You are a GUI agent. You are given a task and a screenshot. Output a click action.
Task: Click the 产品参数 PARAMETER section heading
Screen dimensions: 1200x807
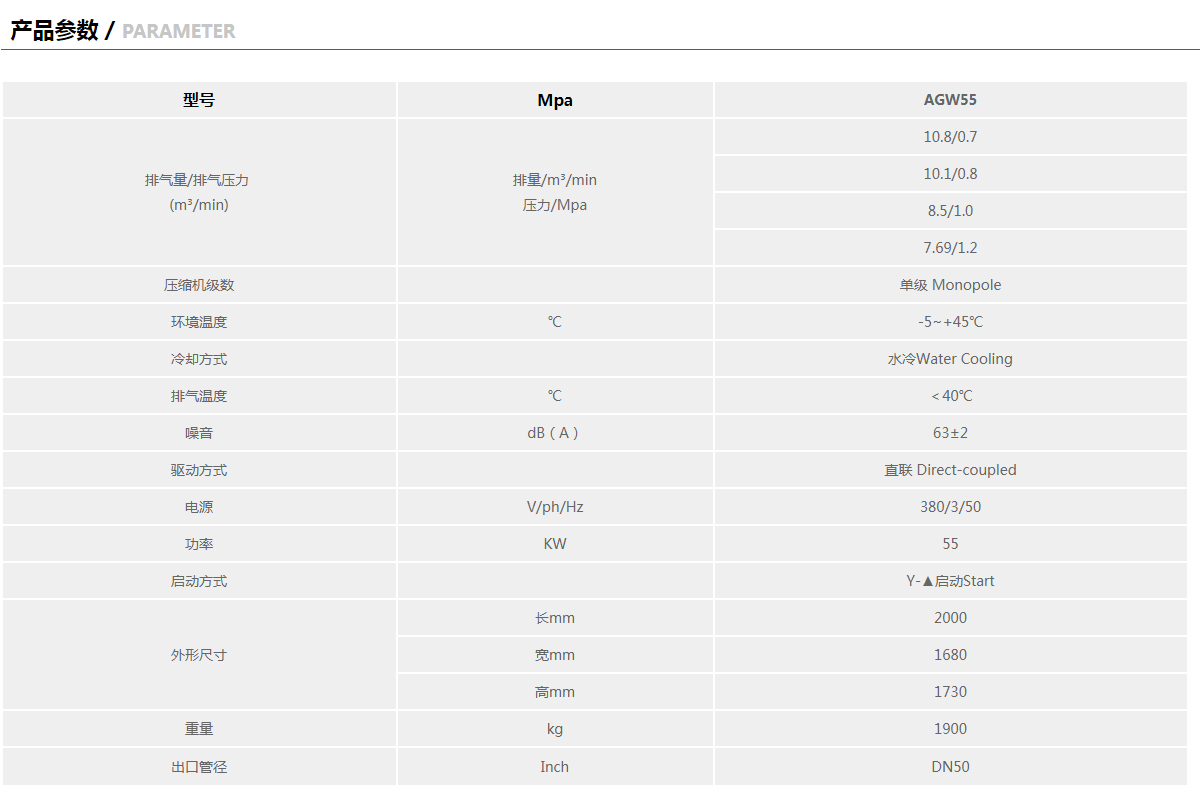122,31
